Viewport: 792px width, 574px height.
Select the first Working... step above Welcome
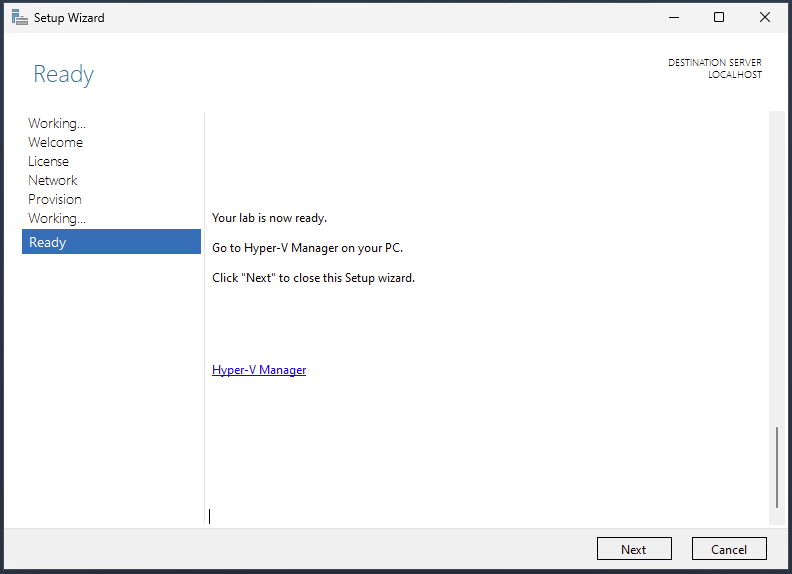[57, 123]
